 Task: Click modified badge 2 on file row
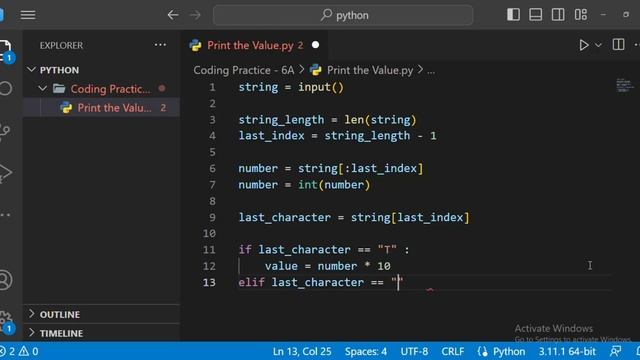(x=163, y=108)
